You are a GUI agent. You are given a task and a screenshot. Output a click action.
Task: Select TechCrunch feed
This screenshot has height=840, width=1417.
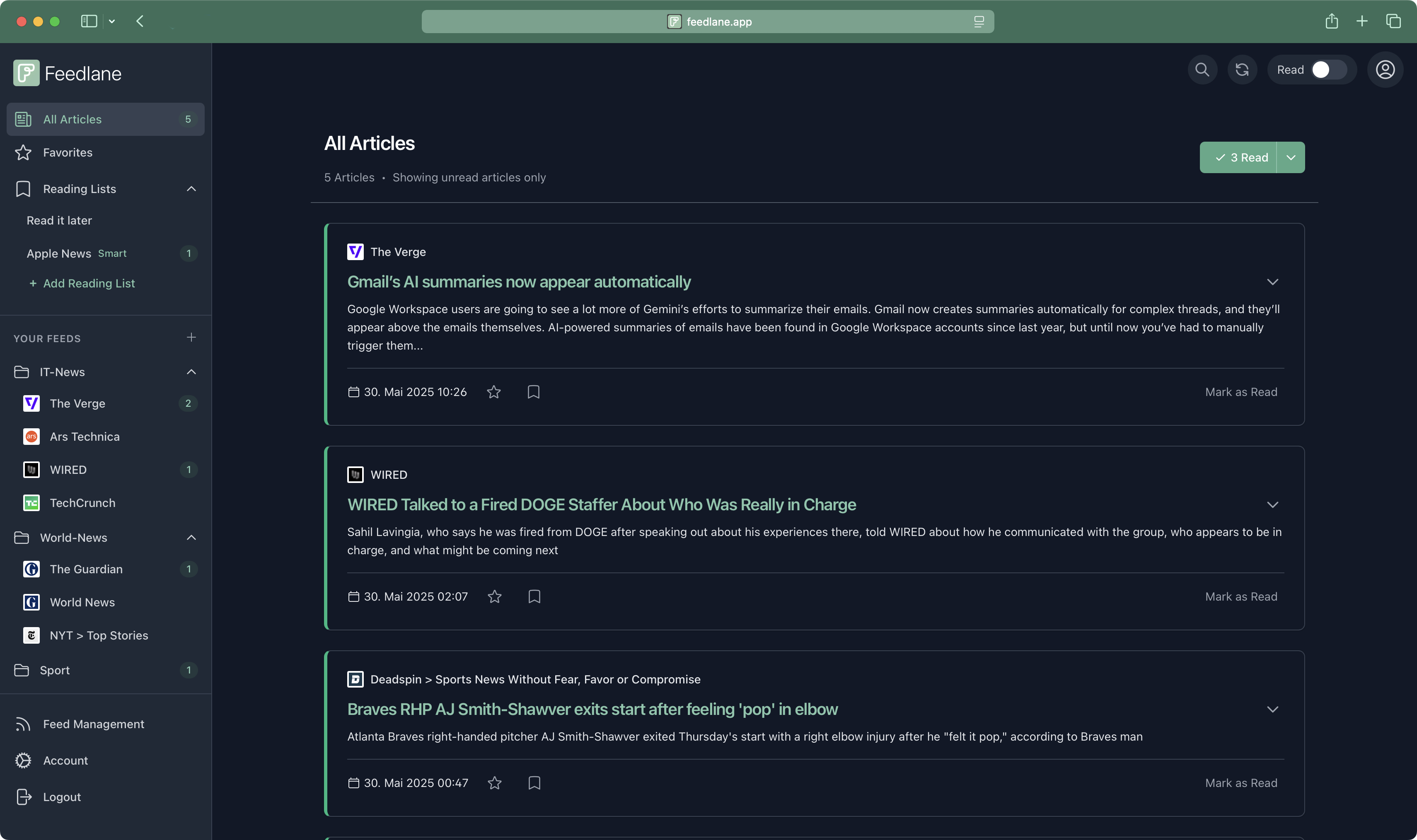point(105,503)
